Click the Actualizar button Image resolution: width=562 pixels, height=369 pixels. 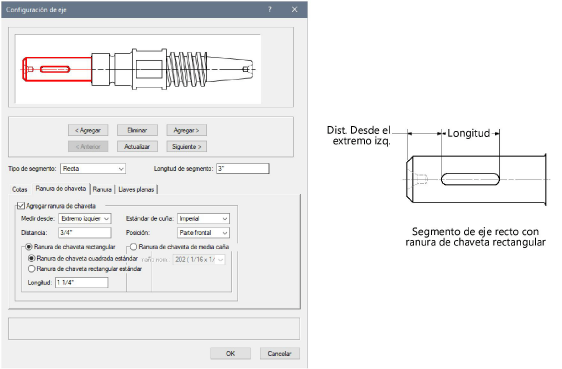pyautogui.click(x=137, y=147)
